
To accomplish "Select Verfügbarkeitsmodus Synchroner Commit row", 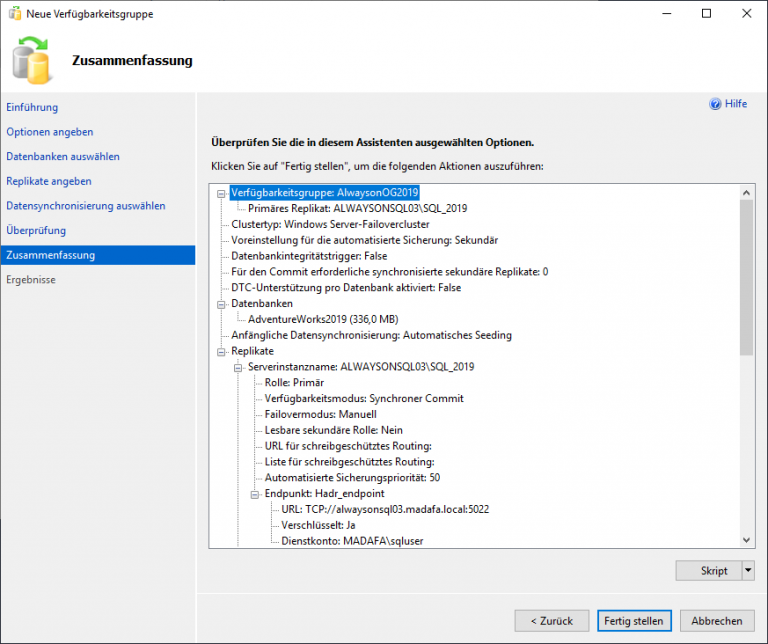I will tap(364, 398).
